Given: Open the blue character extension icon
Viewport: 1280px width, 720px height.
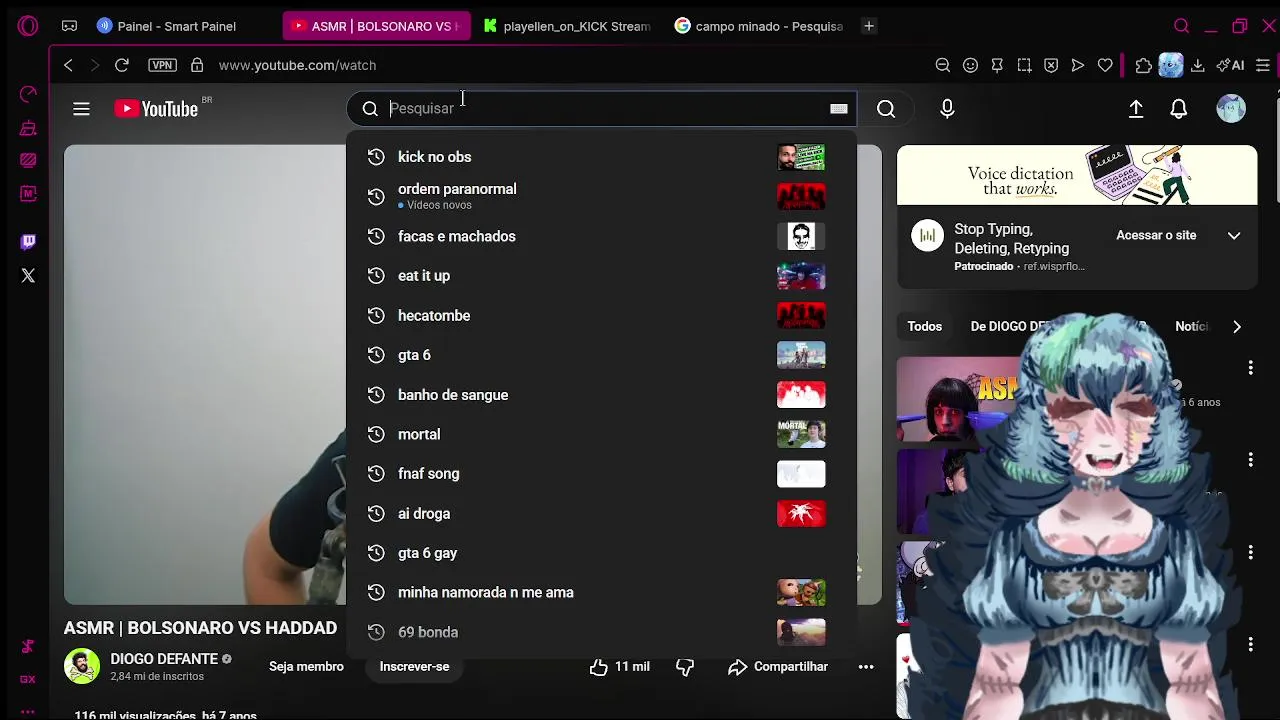Looking at the screenshot, I should (1171, 65).
